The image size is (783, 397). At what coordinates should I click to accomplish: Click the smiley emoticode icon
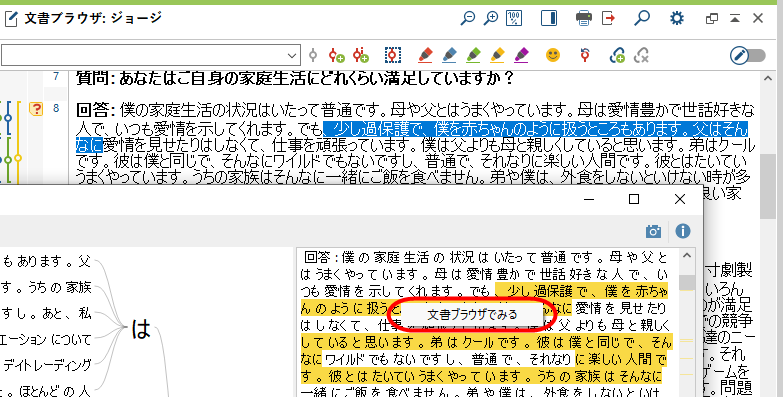click(x=553, y=55)
